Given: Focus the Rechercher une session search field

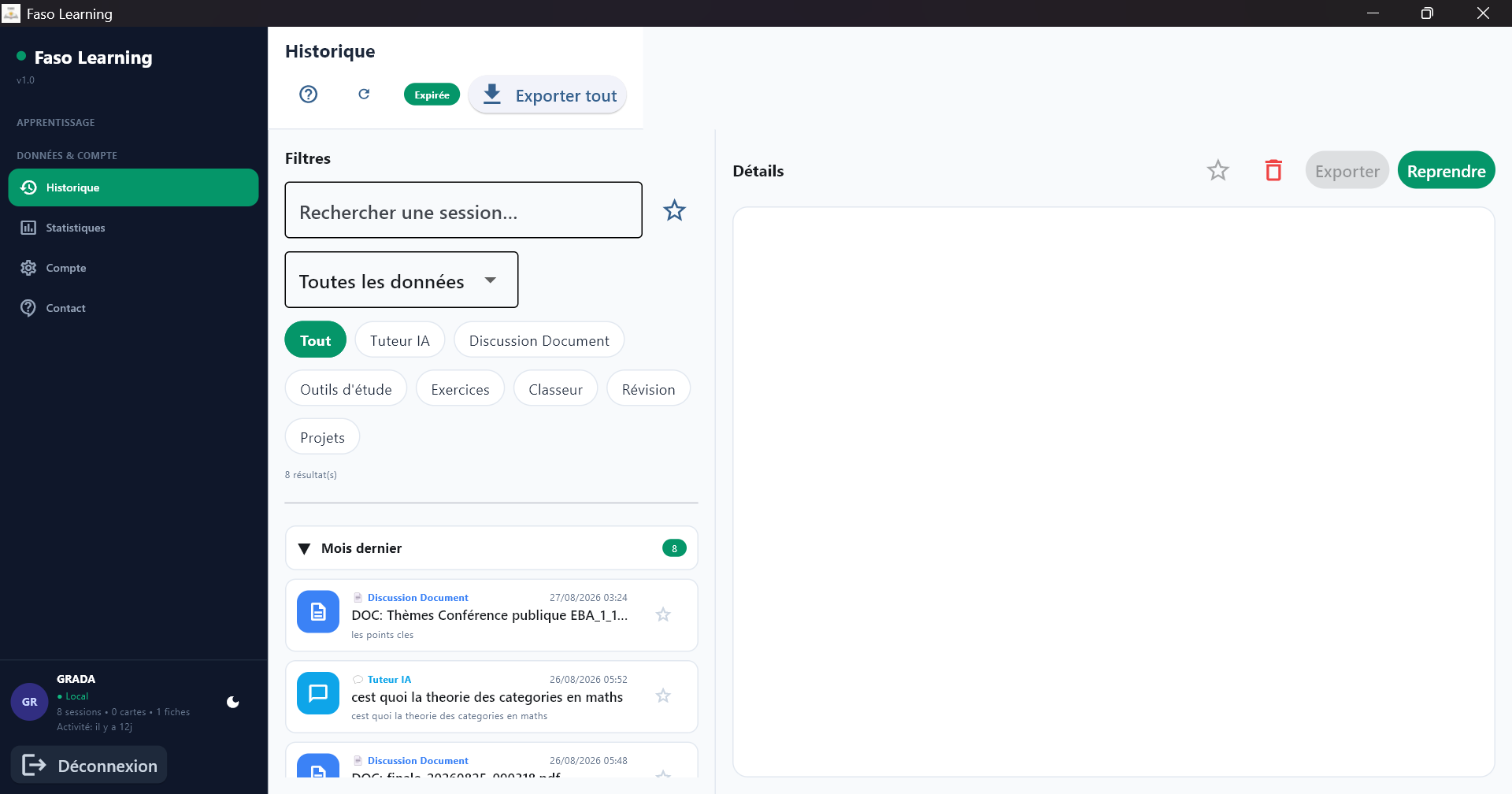Looking at the screenshot, I should [463, 210].
